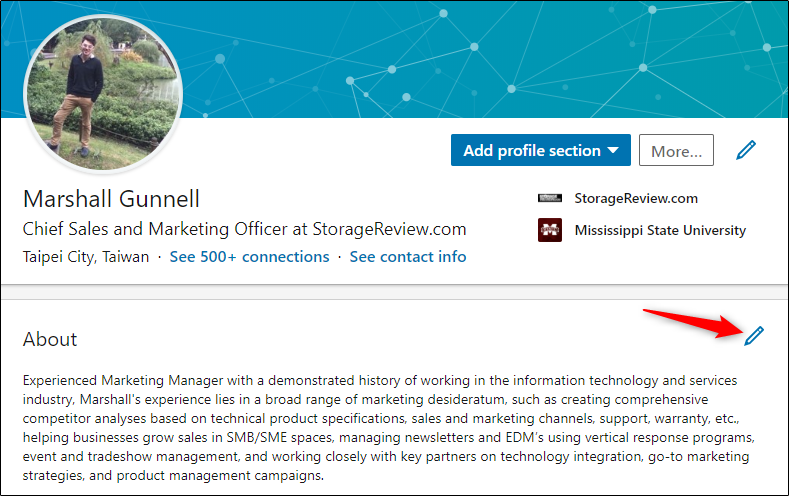Click the Add profile section button
Image resolution: width=789 pixels, height=496 pixels.
pyautogui.click(x=540, y=150)
